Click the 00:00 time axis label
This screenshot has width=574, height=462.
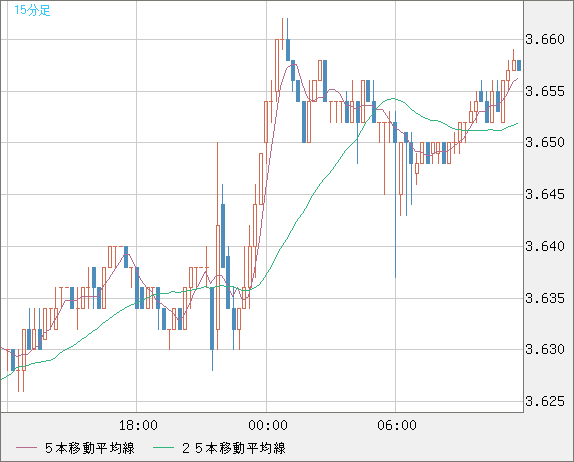click(268, 425)
